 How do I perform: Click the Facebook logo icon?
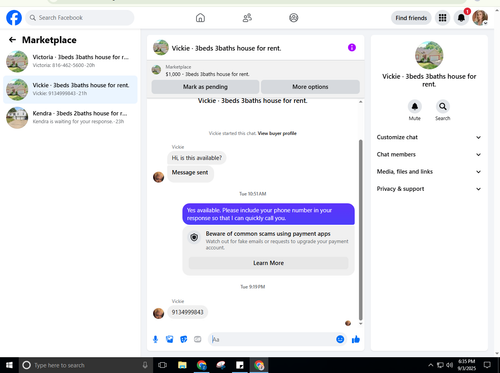click(14, 18)
